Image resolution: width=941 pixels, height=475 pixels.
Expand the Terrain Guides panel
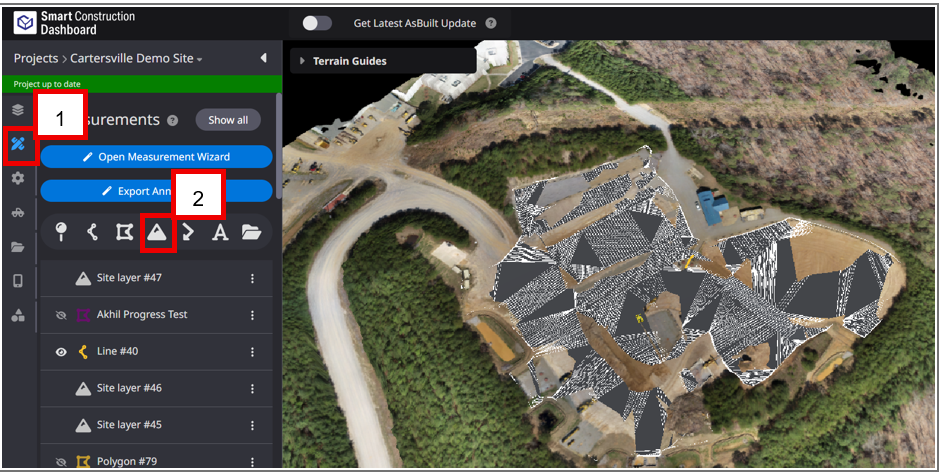[303, 61]
